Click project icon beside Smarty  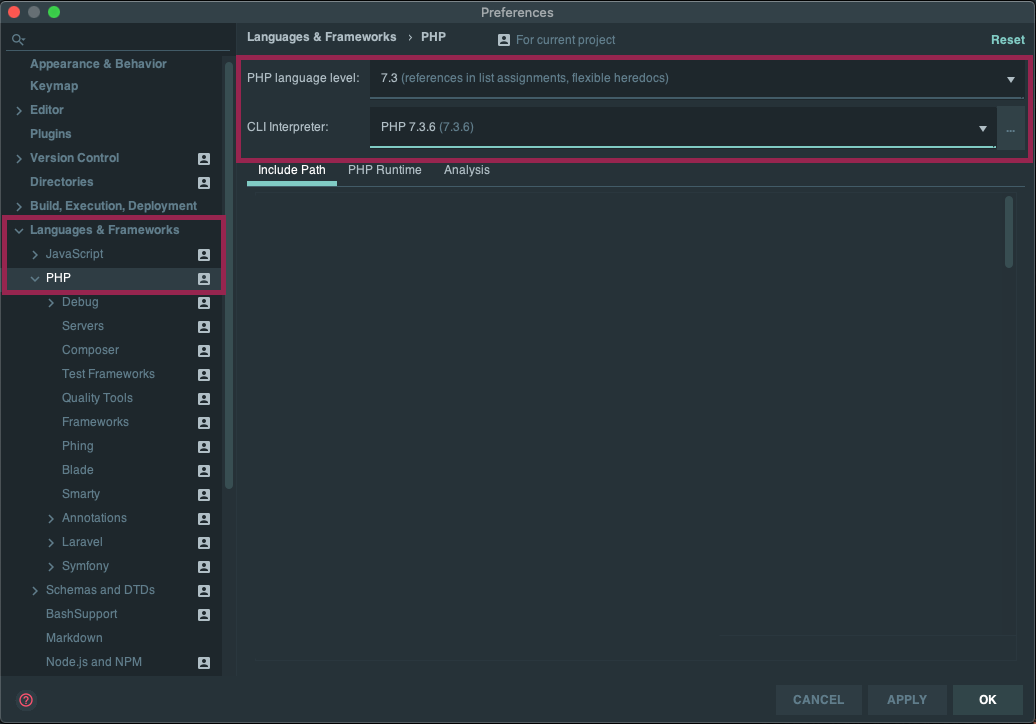click(x=204, y=495)
